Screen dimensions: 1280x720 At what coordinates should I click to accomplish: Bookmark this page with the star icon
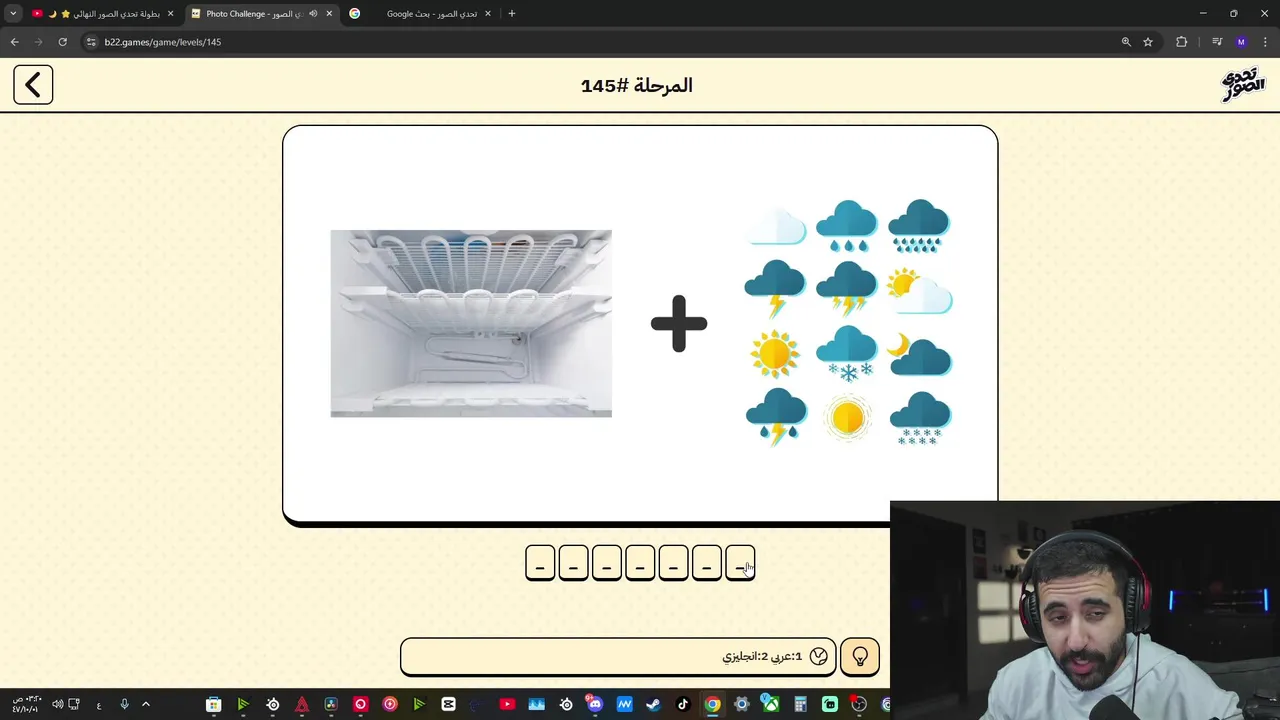(x=1148, y=42)
